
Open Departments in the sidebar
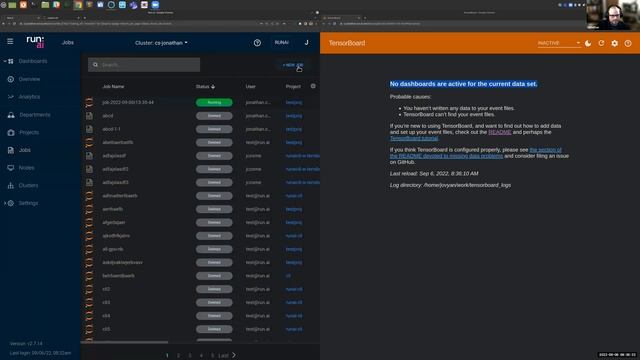click(35, 115)
